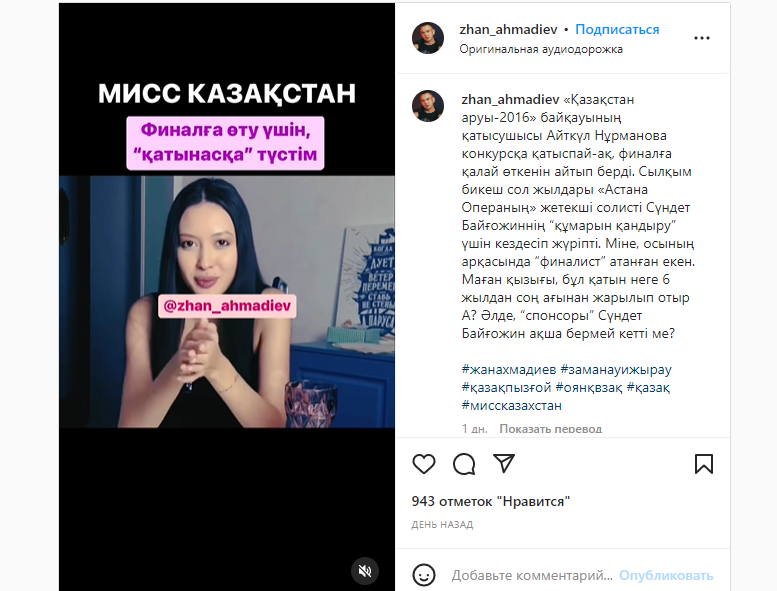This screenshot has height=591, width=777.
Task: Open comments via the speech bubble icon
Action: click(x=464, y=464)
